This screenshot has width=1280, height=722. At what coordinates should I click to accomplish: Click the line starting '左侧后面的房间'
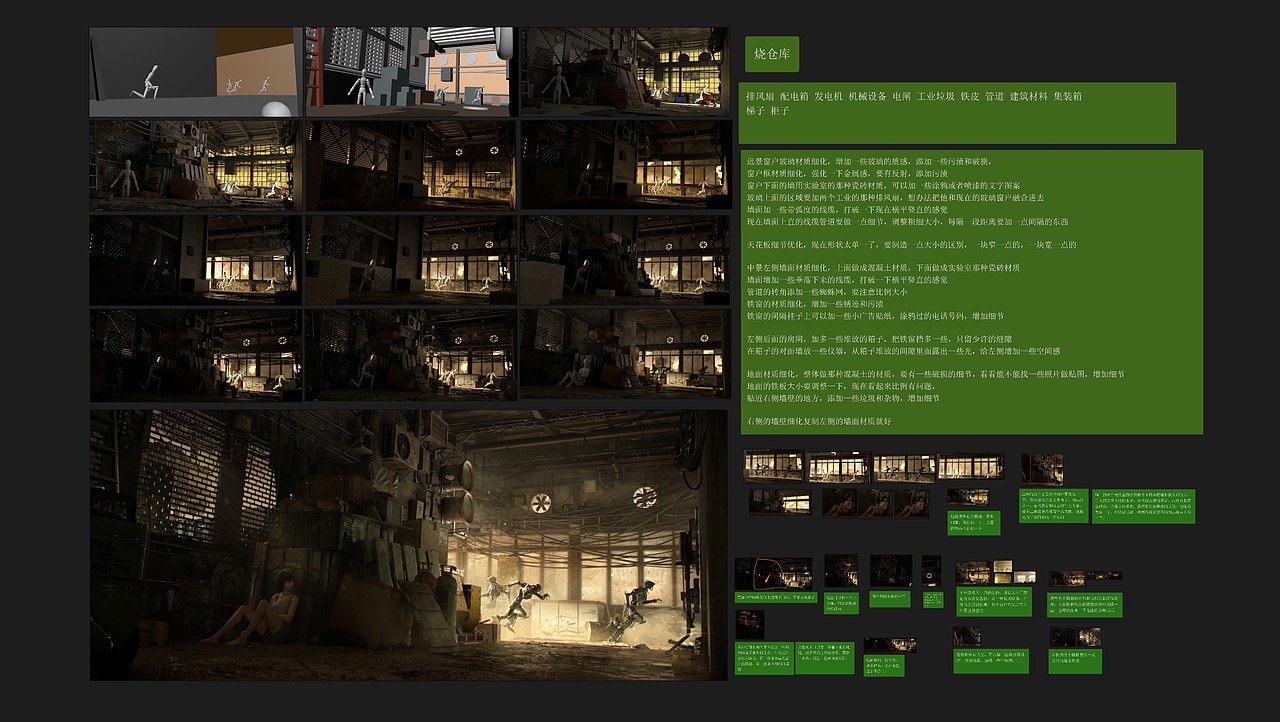click(x=879, y=340)
